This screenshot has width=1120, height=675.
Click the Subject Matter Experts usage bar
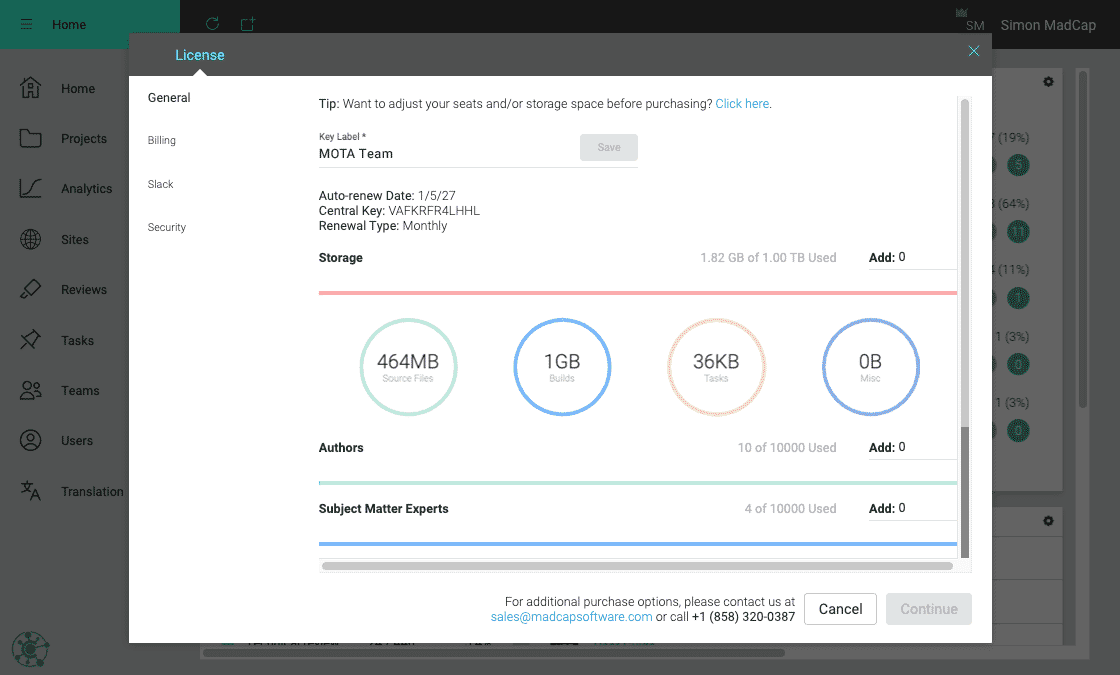638,544
